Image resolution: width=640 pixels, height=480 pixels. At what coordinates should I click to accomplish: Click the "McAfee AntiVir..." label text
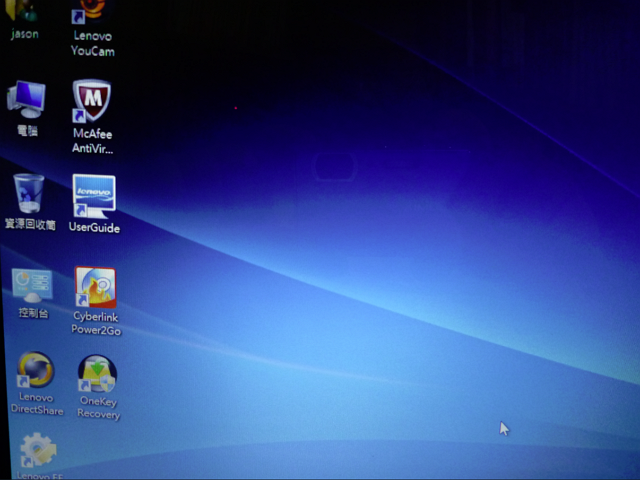(x=93, y=141)
